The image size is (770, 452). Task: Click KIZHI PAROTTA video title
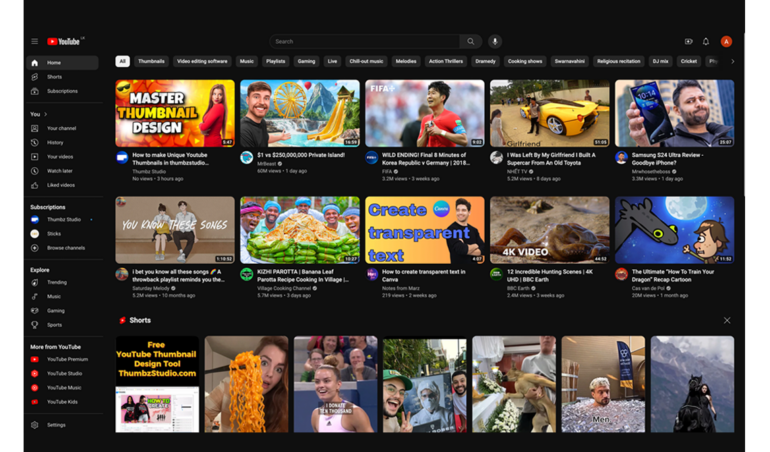tap(303, 276)
